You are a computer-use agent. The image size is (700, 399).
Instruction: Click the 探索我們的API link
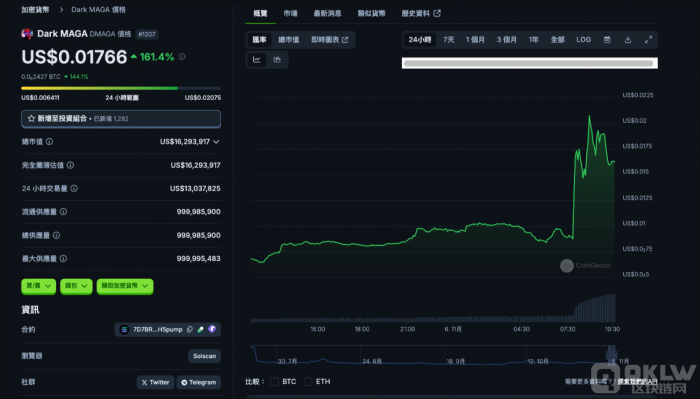pyautogui.click(x=638, y=382)
